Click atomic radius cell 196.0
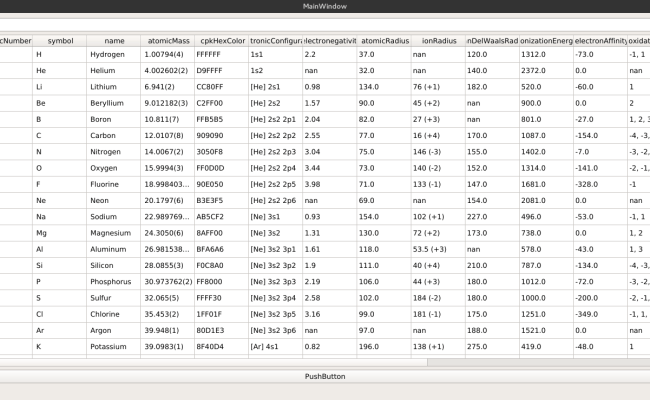 pos(384,347)
